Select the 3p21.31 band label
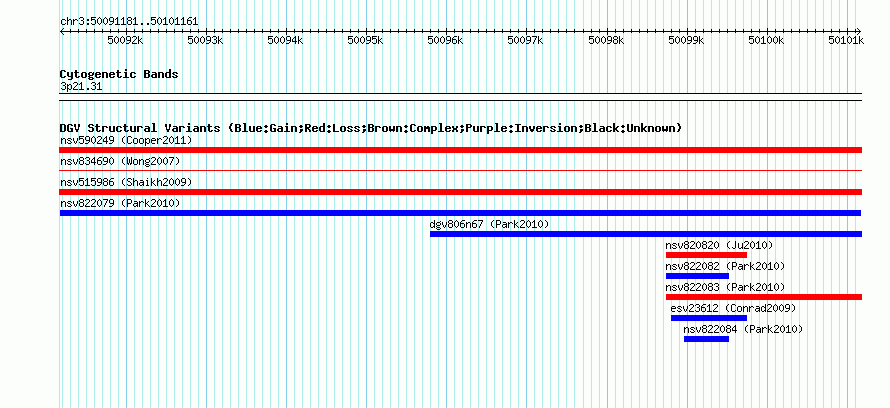890x408 pixels. point(81,86)
